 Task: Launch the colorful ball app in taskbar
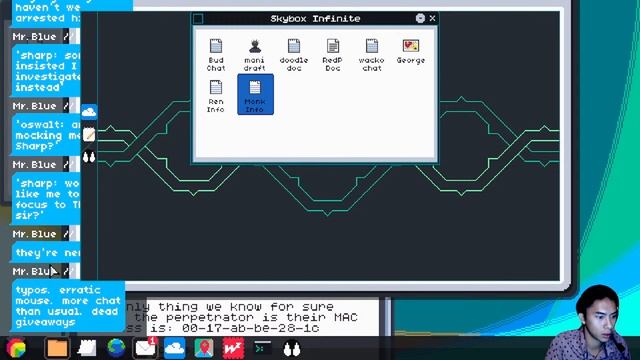pos(16,348)
